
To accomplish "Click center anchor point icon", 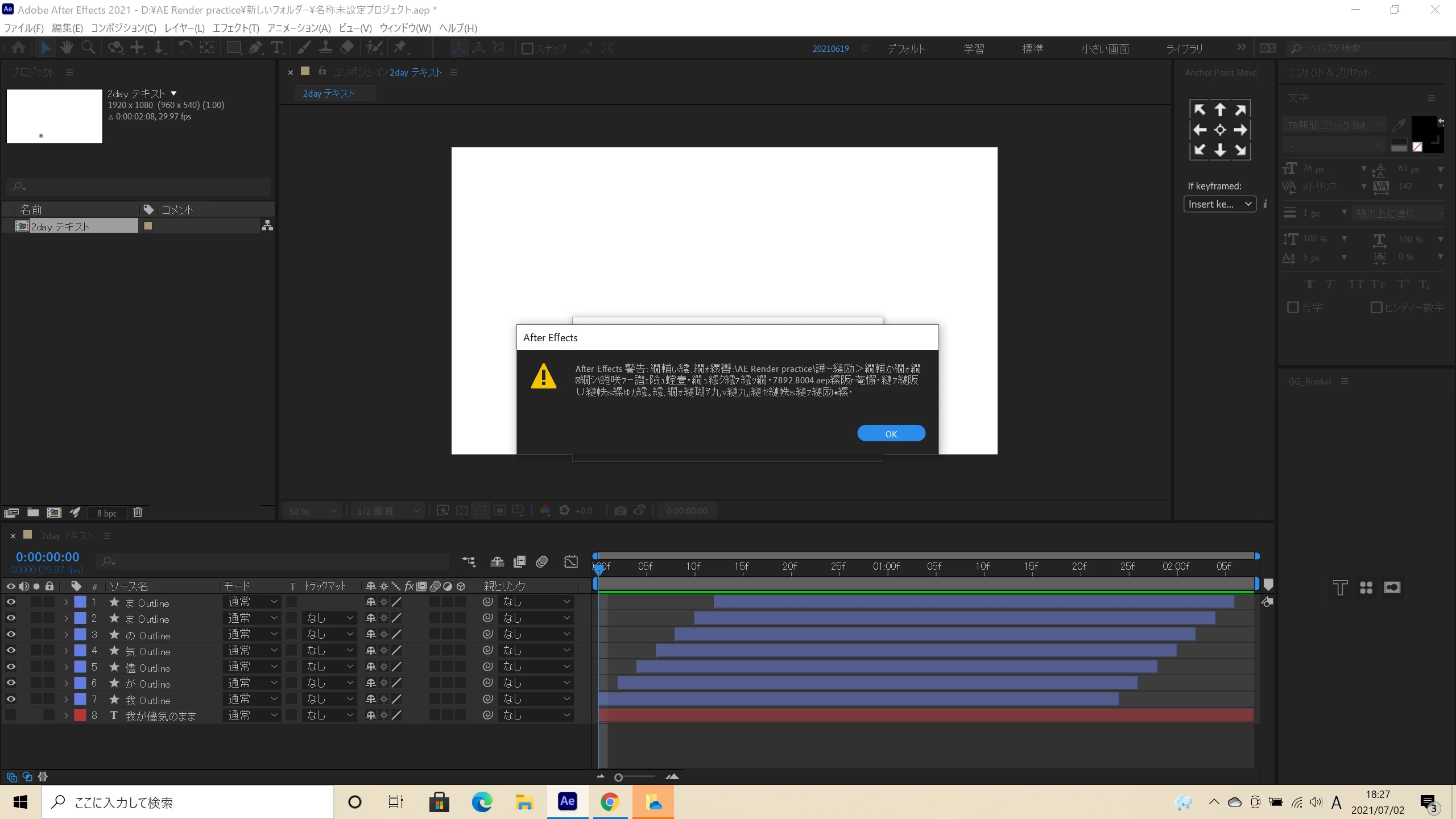I will pyautogui.click(x=1220, y=130).
